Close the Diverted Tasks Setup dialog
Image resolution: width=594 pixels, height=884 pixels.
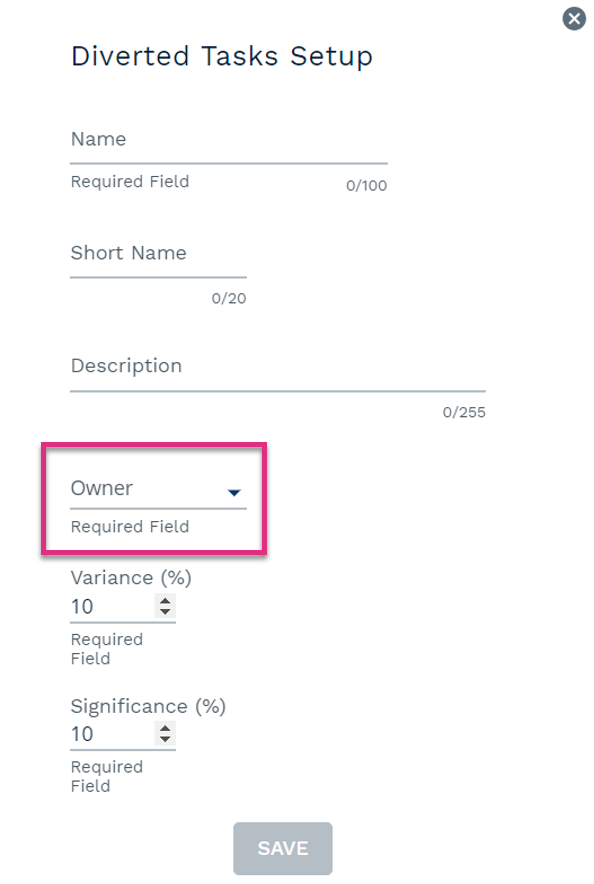click(574, 19)
